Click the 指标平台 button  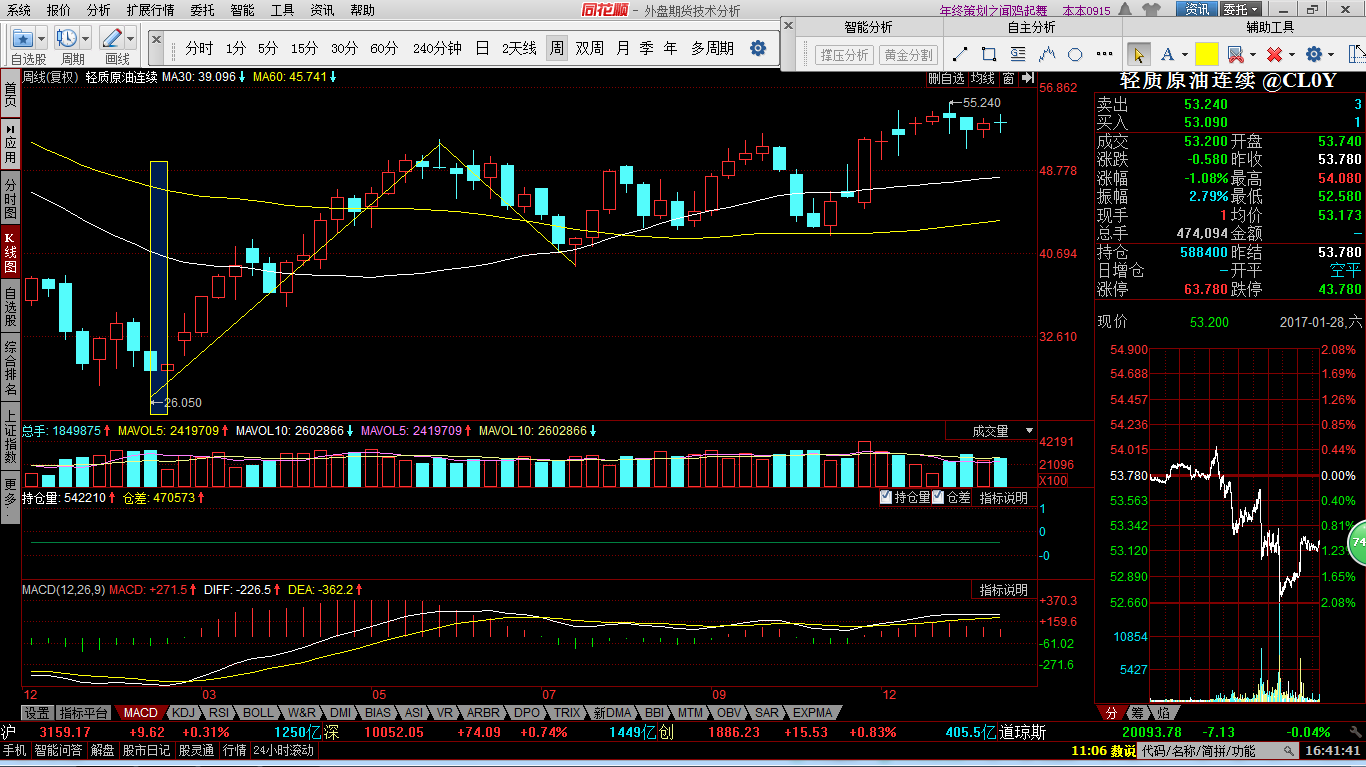coord(83,713)
